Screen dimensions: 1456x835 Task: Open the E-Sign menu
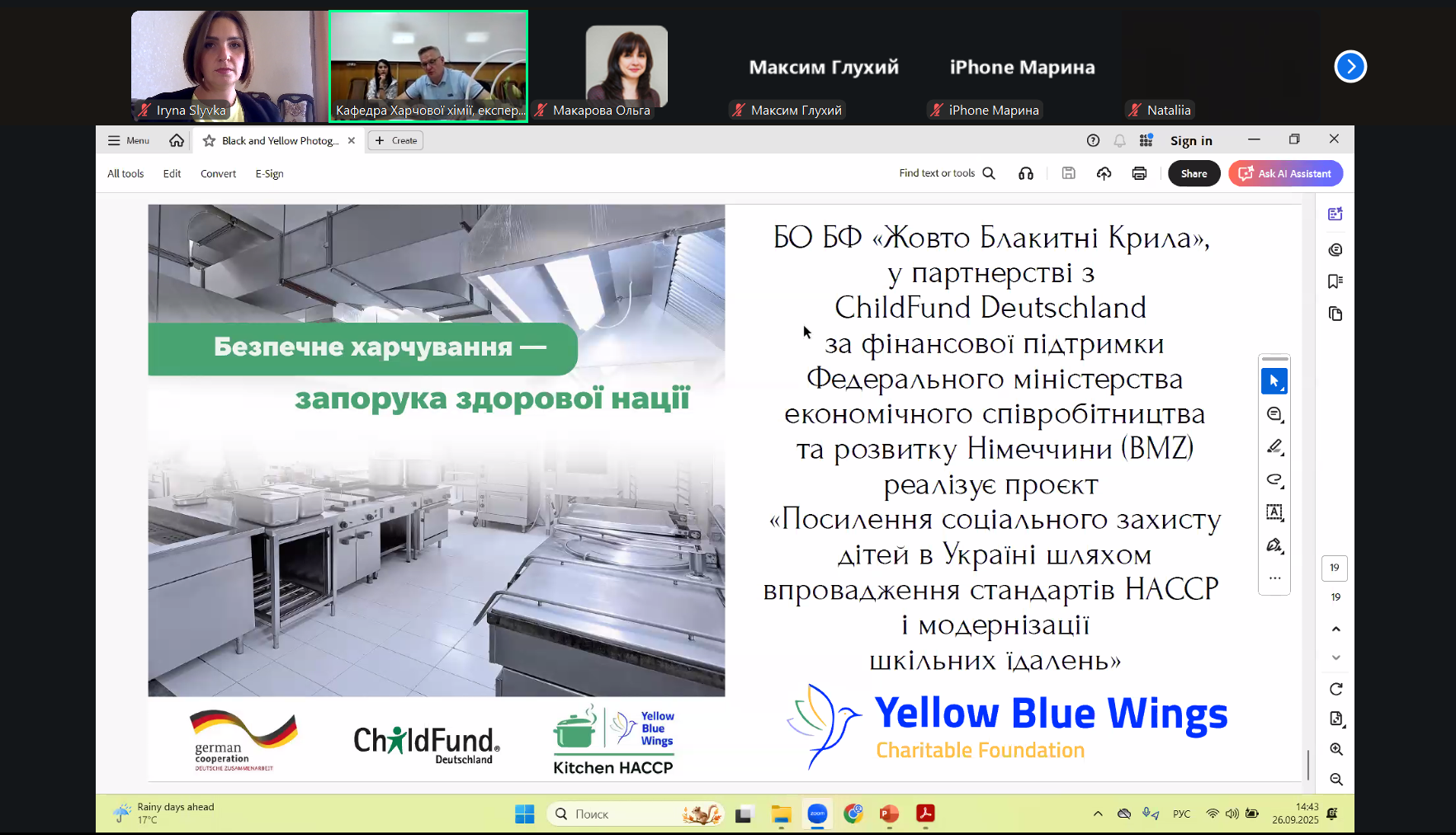(269, 174)
